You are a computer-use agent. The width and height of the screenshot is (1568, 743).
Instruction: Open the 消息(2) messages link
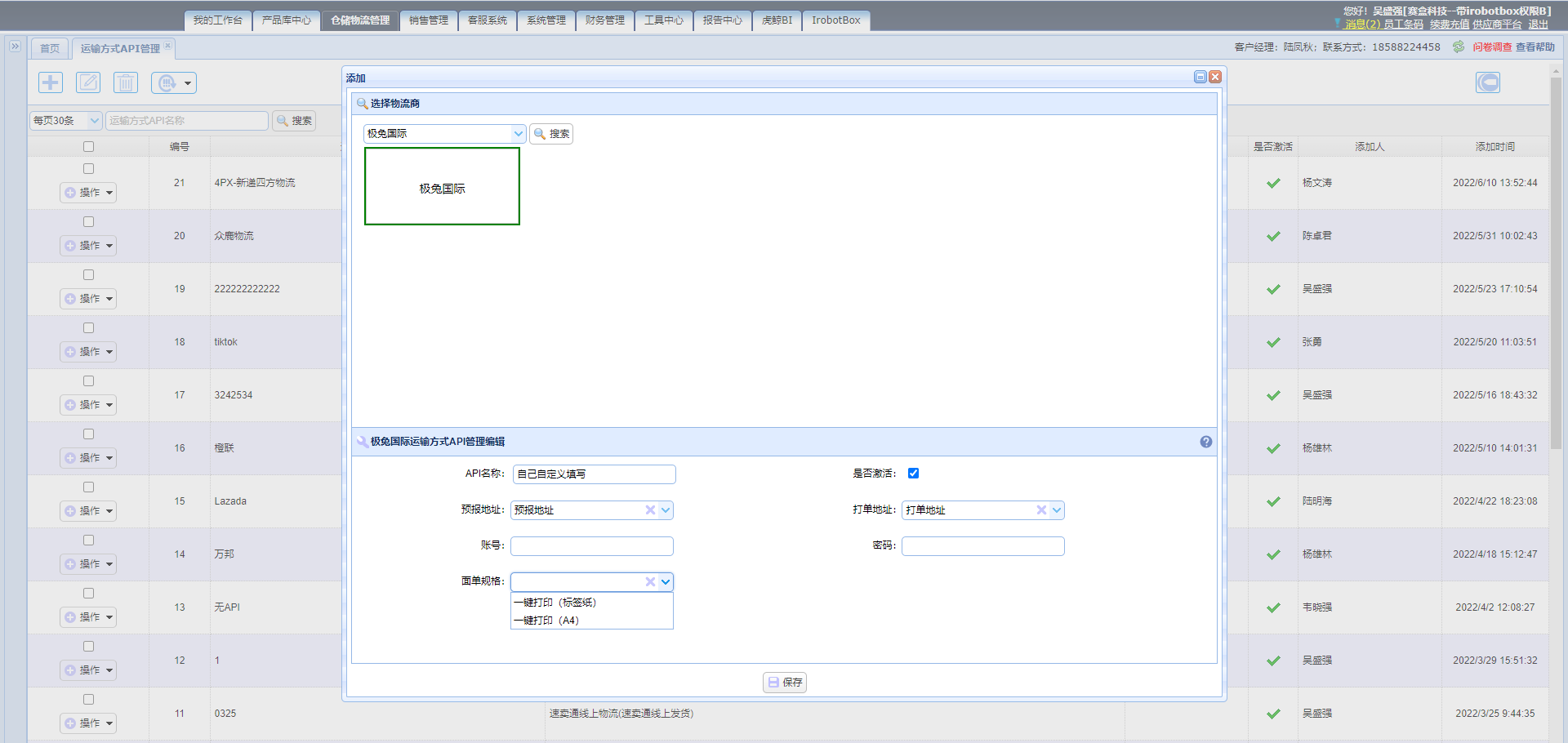[x=1362, y=24]
